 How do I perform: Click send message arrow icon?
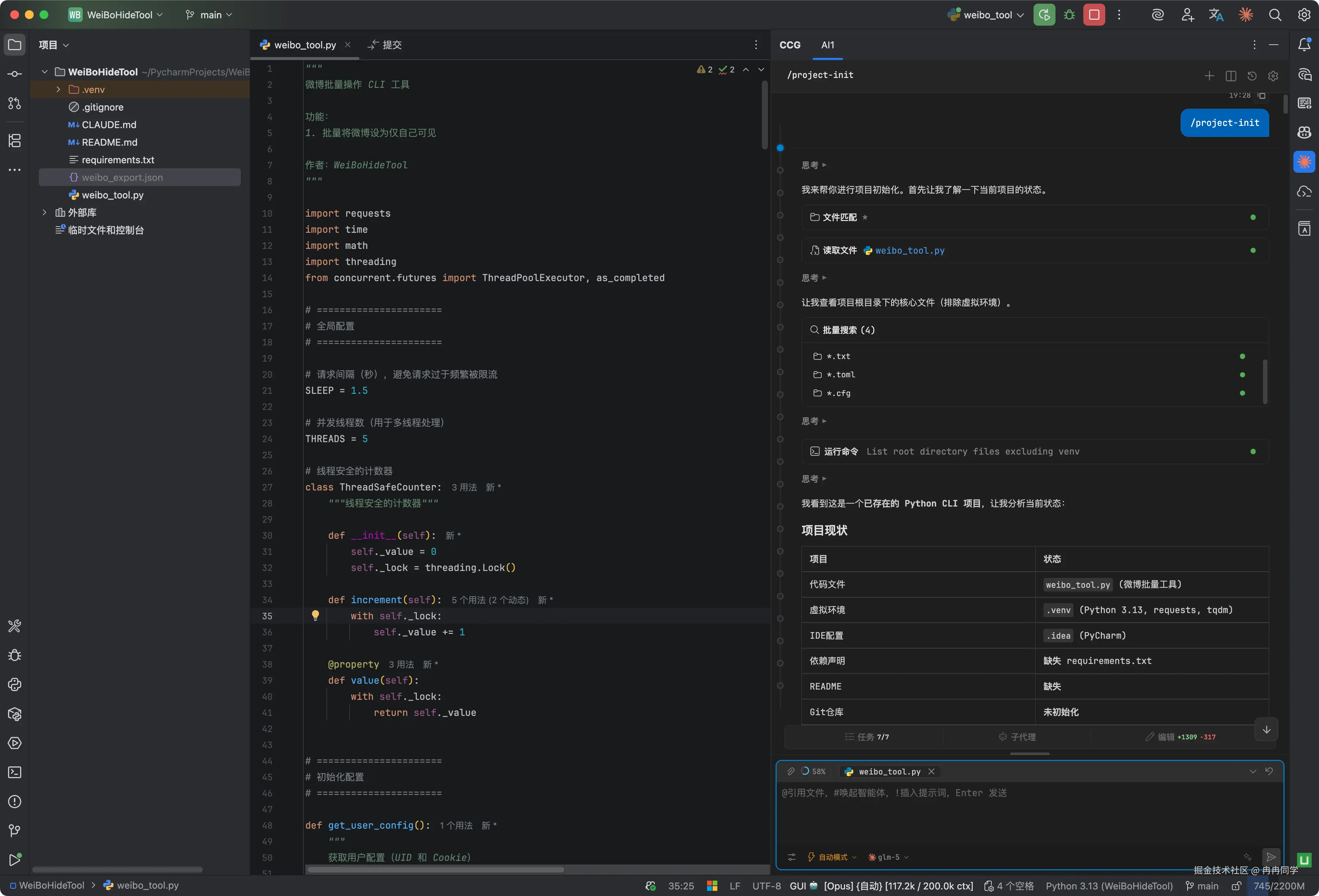[1271, 857]
